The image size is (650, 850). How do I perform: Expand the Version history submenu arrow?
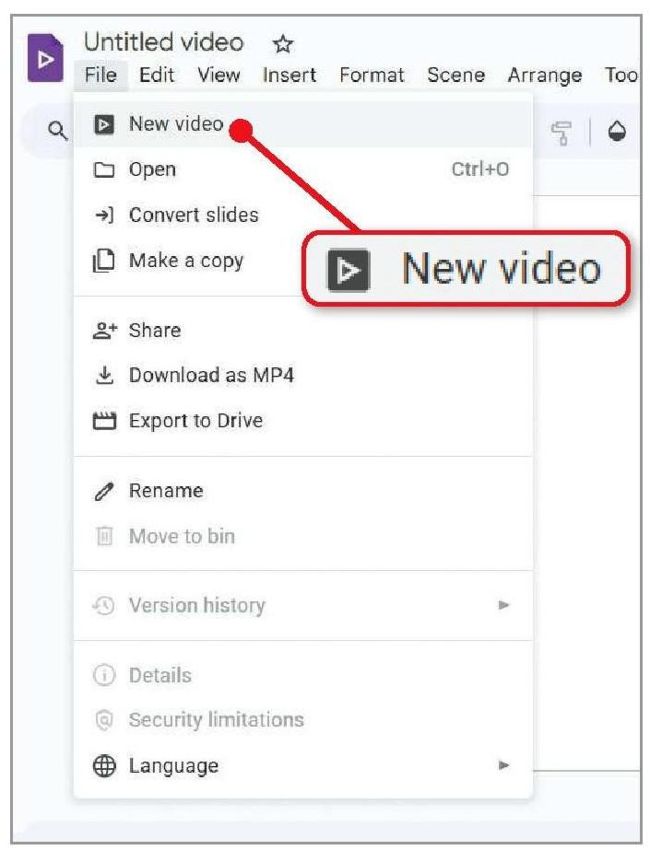tap(504, 604)
